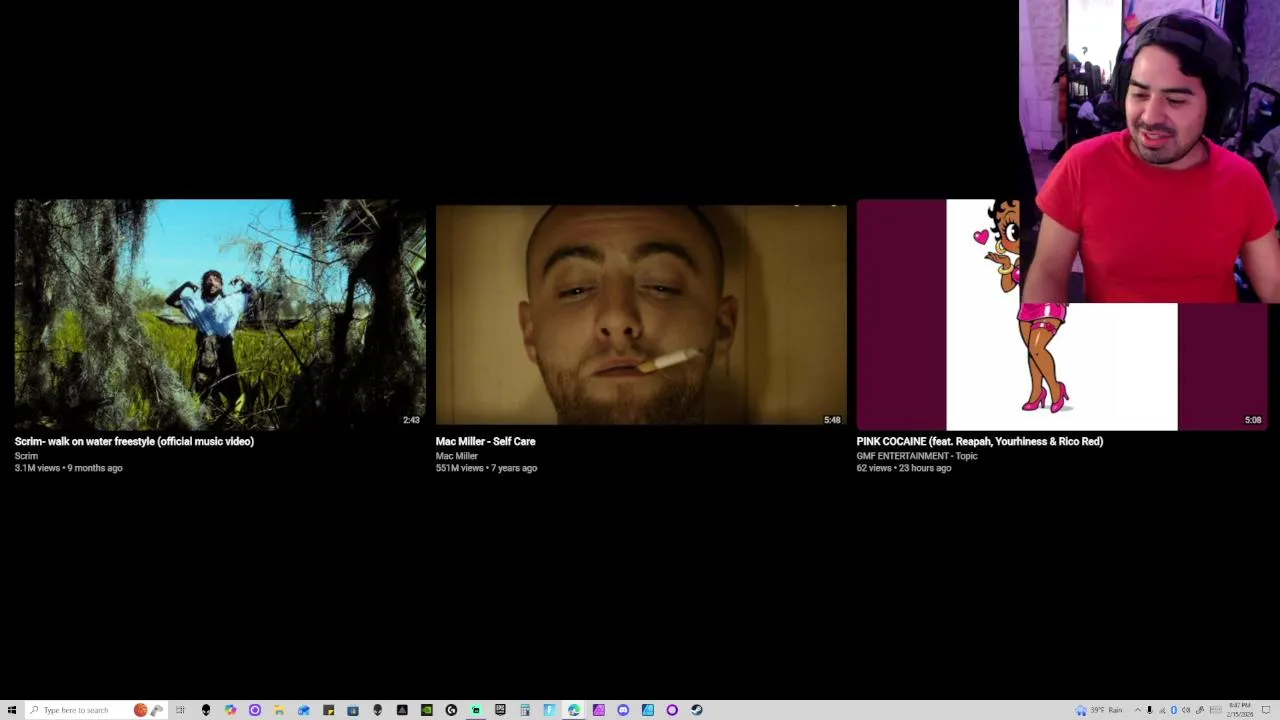Open Sticky Notes from the taskbar
This screenshot has height=720, width=1280.
(x=328, y=710)
